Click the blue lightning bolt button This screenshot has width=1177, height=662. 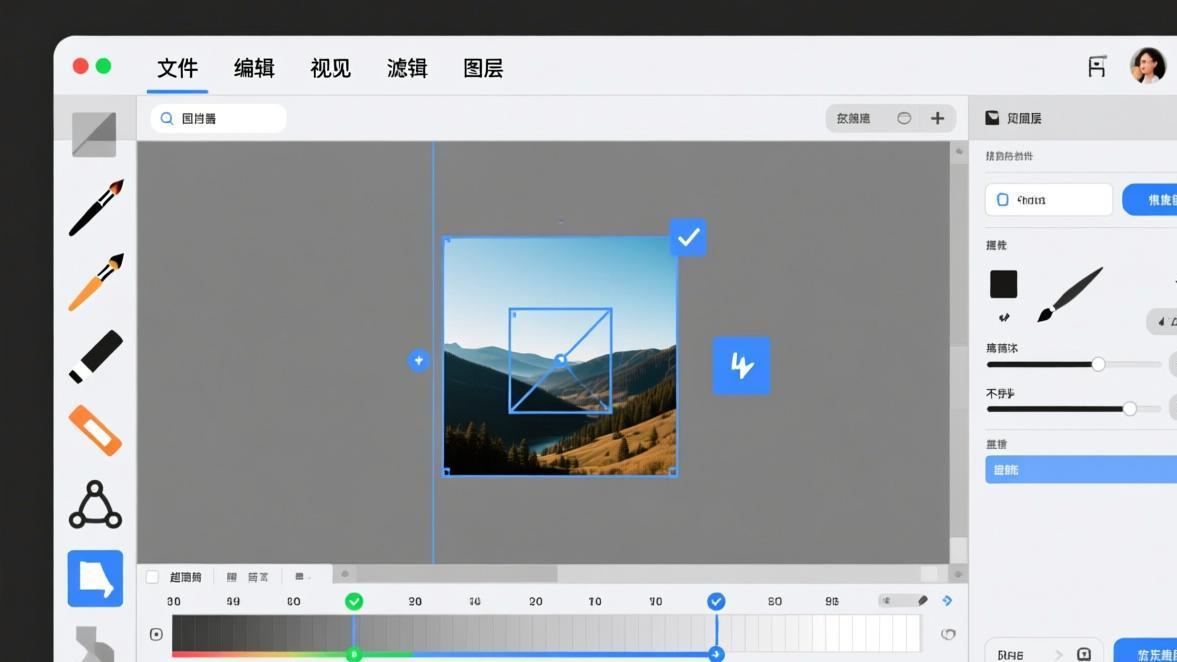(741, 366)
